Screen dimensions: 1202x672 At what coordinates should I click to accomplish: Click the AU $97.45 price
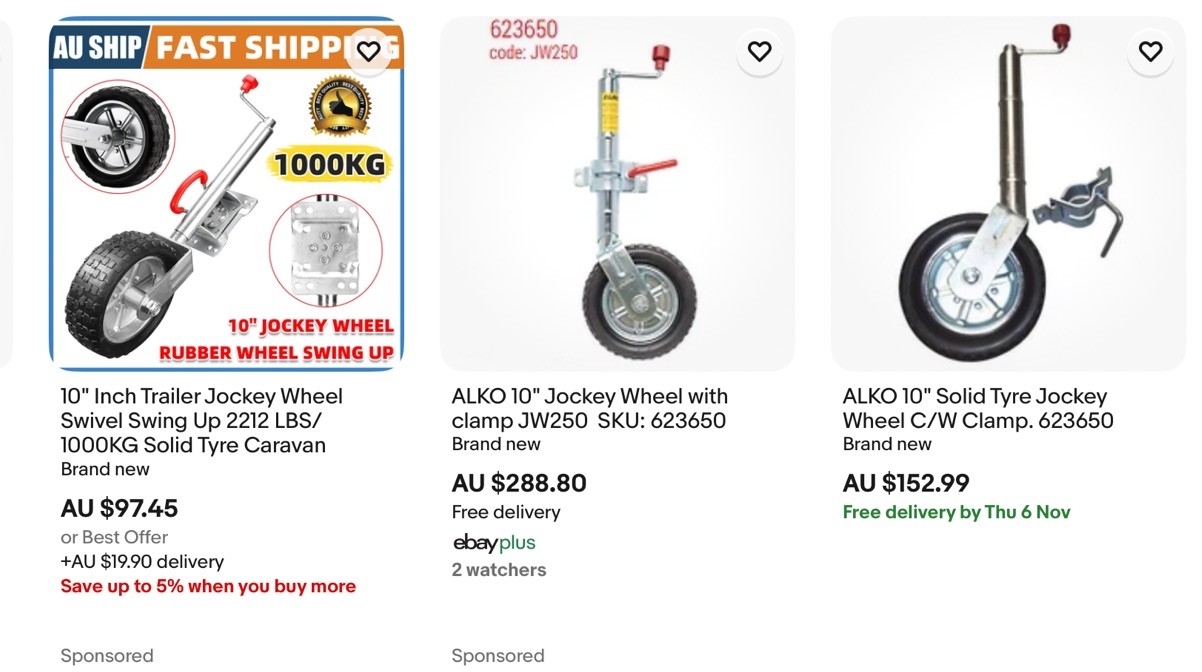[x=119, y=508]
